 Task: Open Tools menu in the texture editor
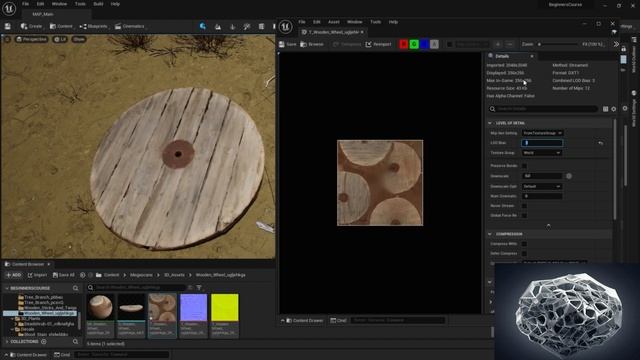[x=376, y=22]
